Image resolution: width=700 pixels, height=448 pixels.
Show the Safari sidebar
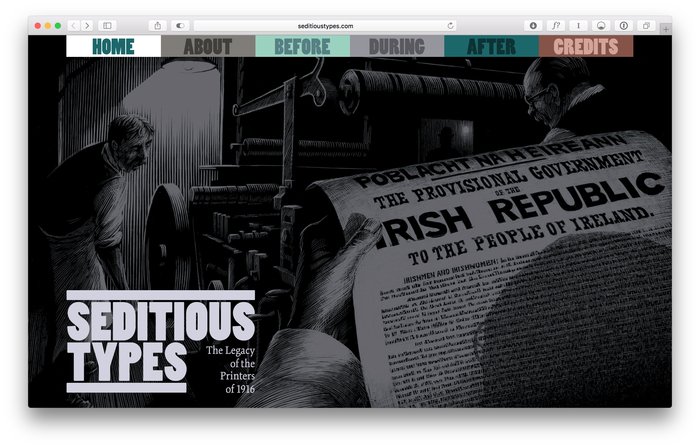[x=107, y=26]
